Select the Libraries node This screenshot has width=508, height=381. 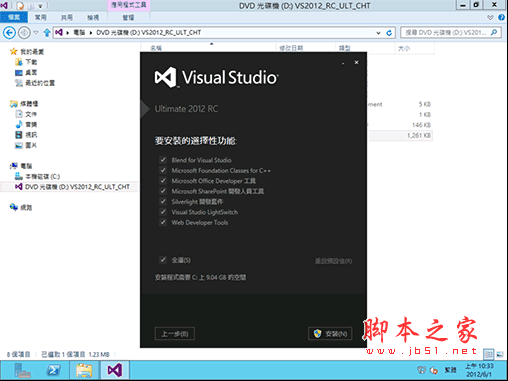point(24,104)
